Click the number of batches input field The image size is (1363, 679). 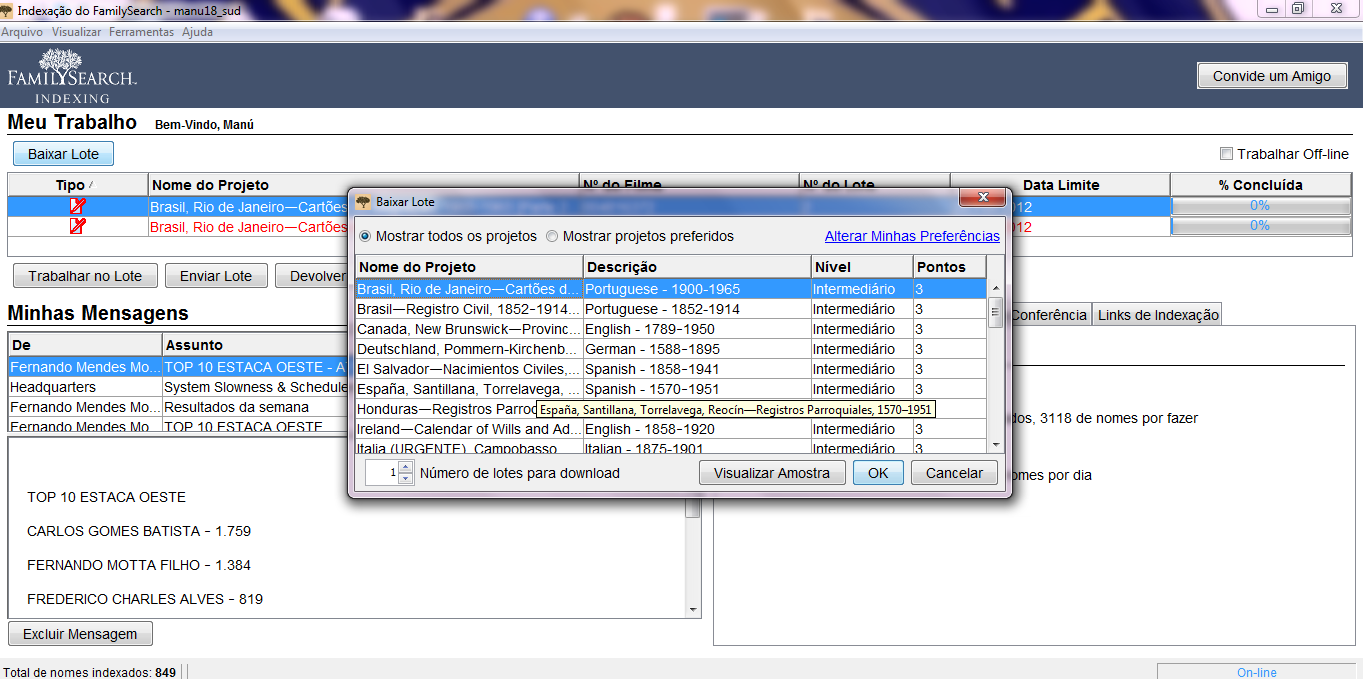click(382, 473)
